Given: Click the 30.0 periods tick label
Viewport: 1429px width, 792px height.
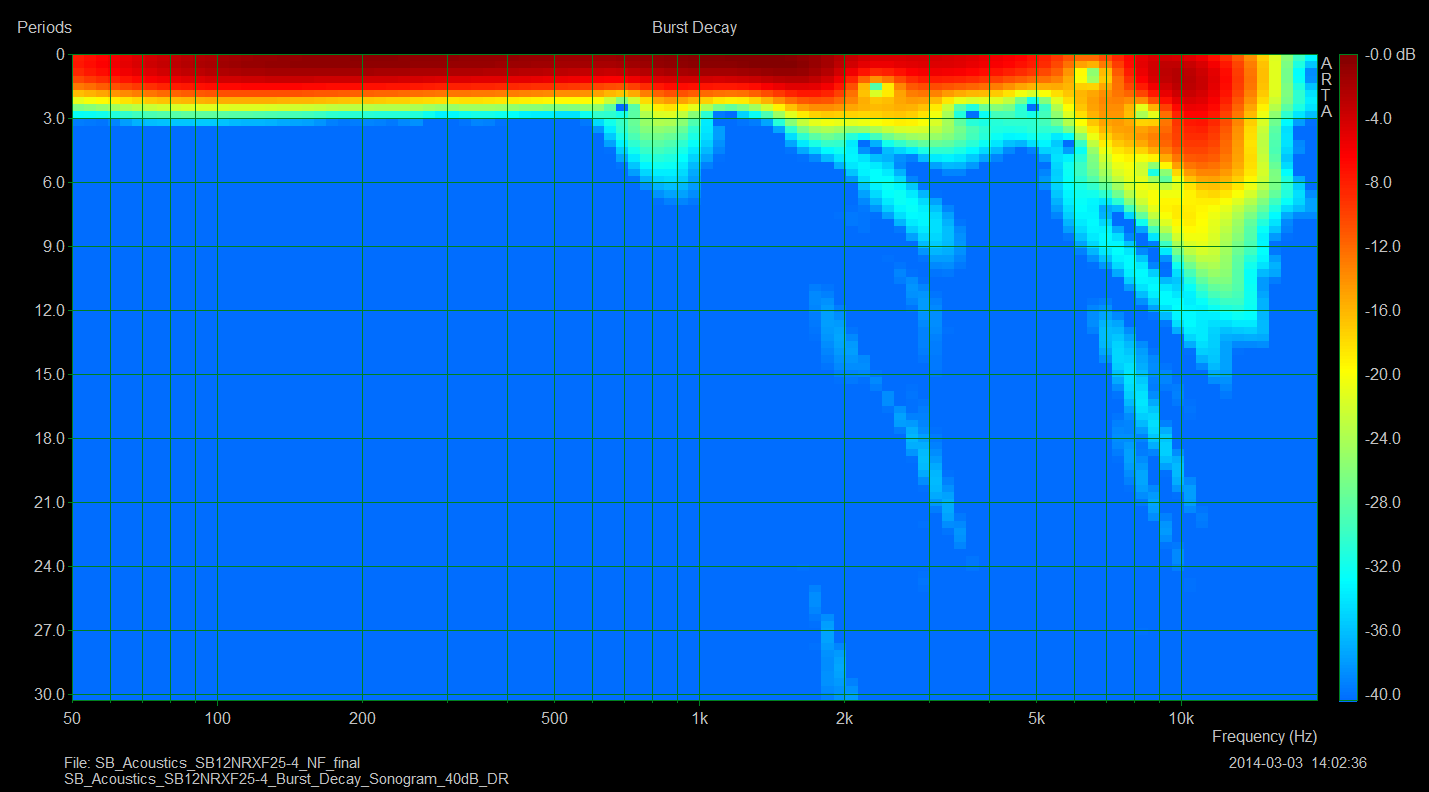Looking at the screenshot, I should [46, 695].
